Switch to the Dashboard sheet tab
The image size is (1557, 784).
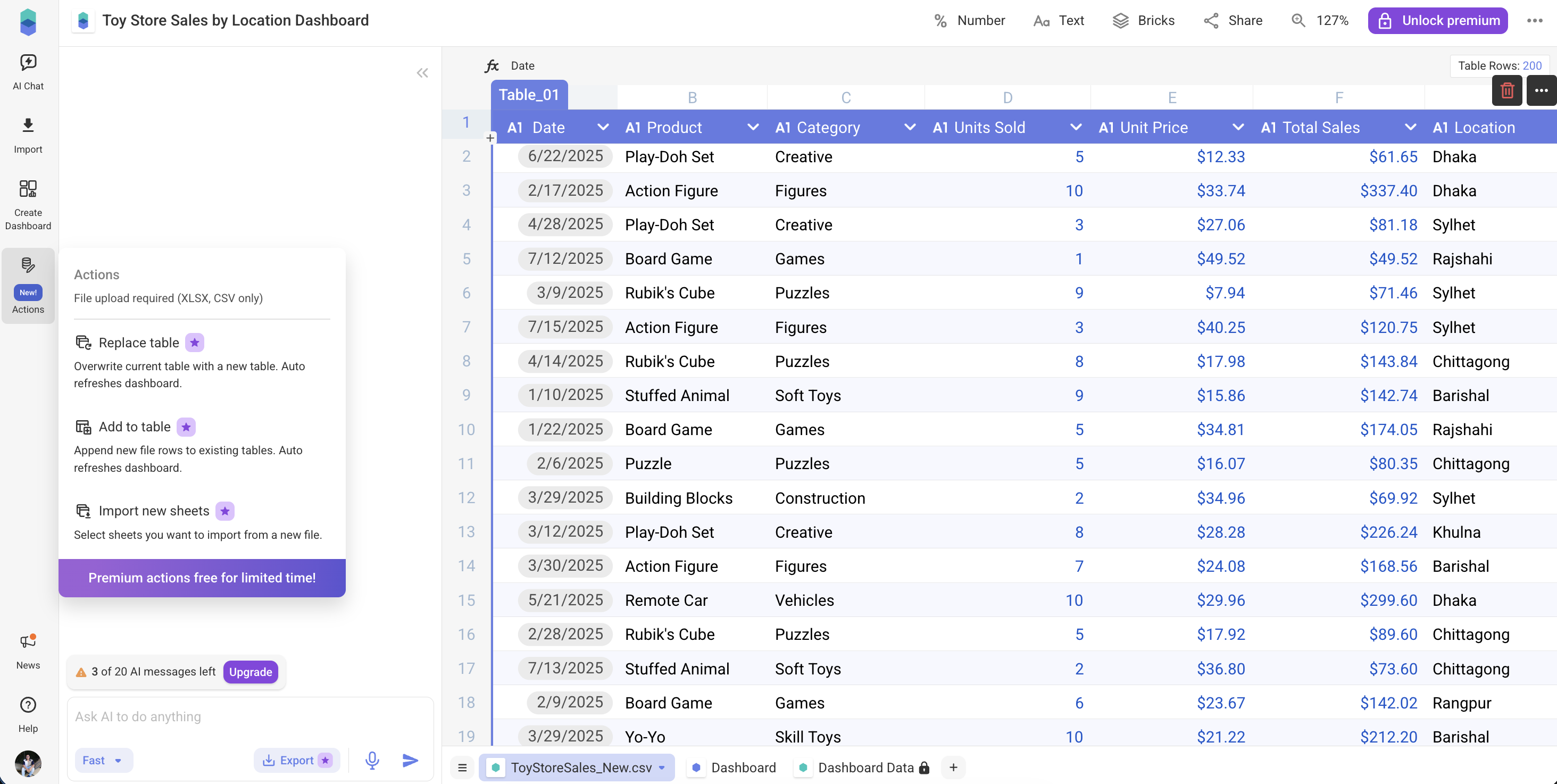coord(743,768)
